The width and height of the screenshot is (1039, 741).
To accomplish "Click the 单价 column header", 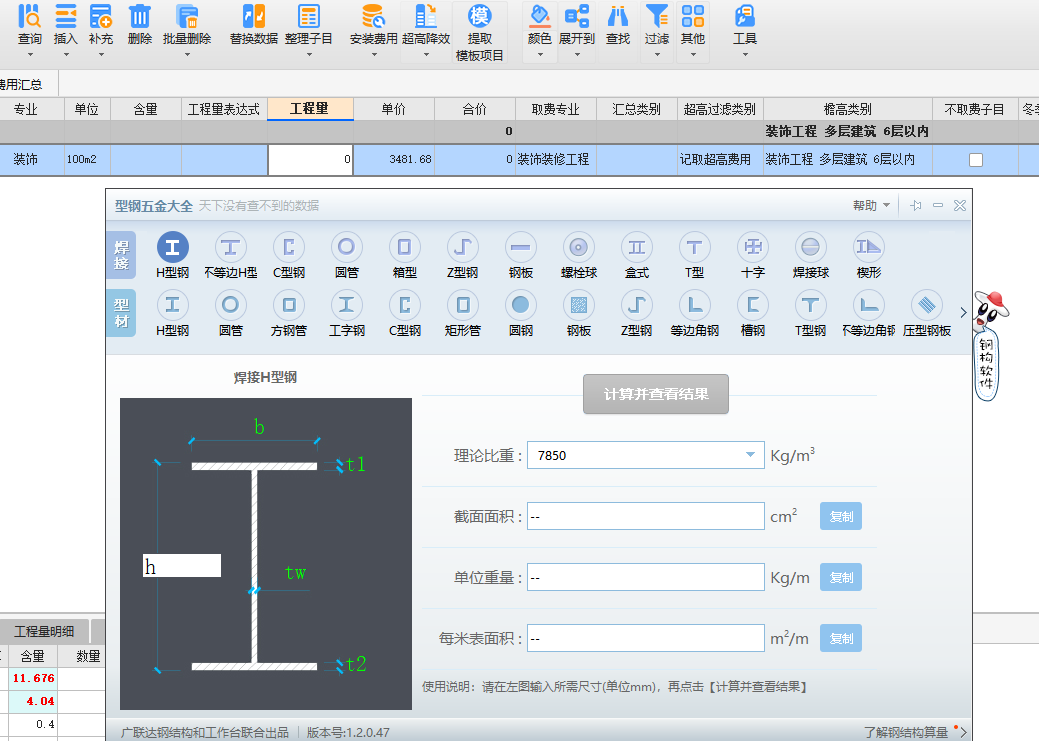I will (x=394, y=109).
